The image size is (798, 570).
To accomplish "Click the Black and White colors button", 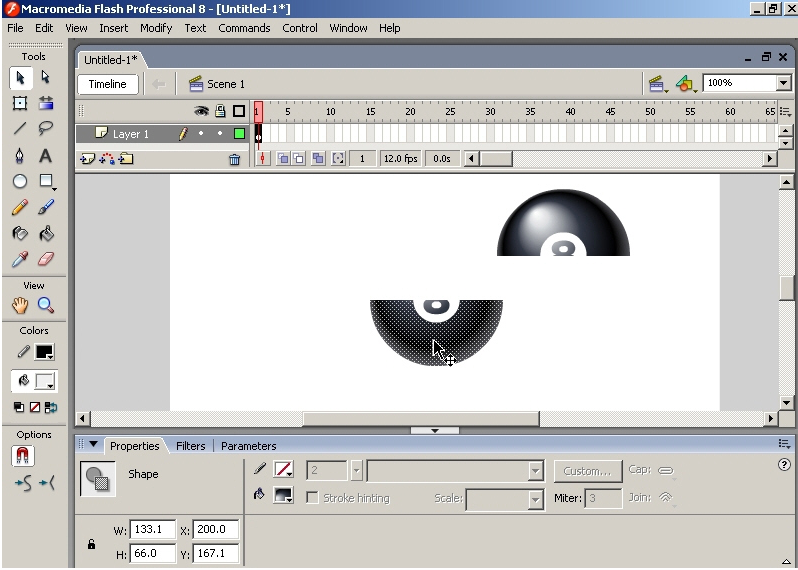I will pyautogui.click(x=19, y=407).
